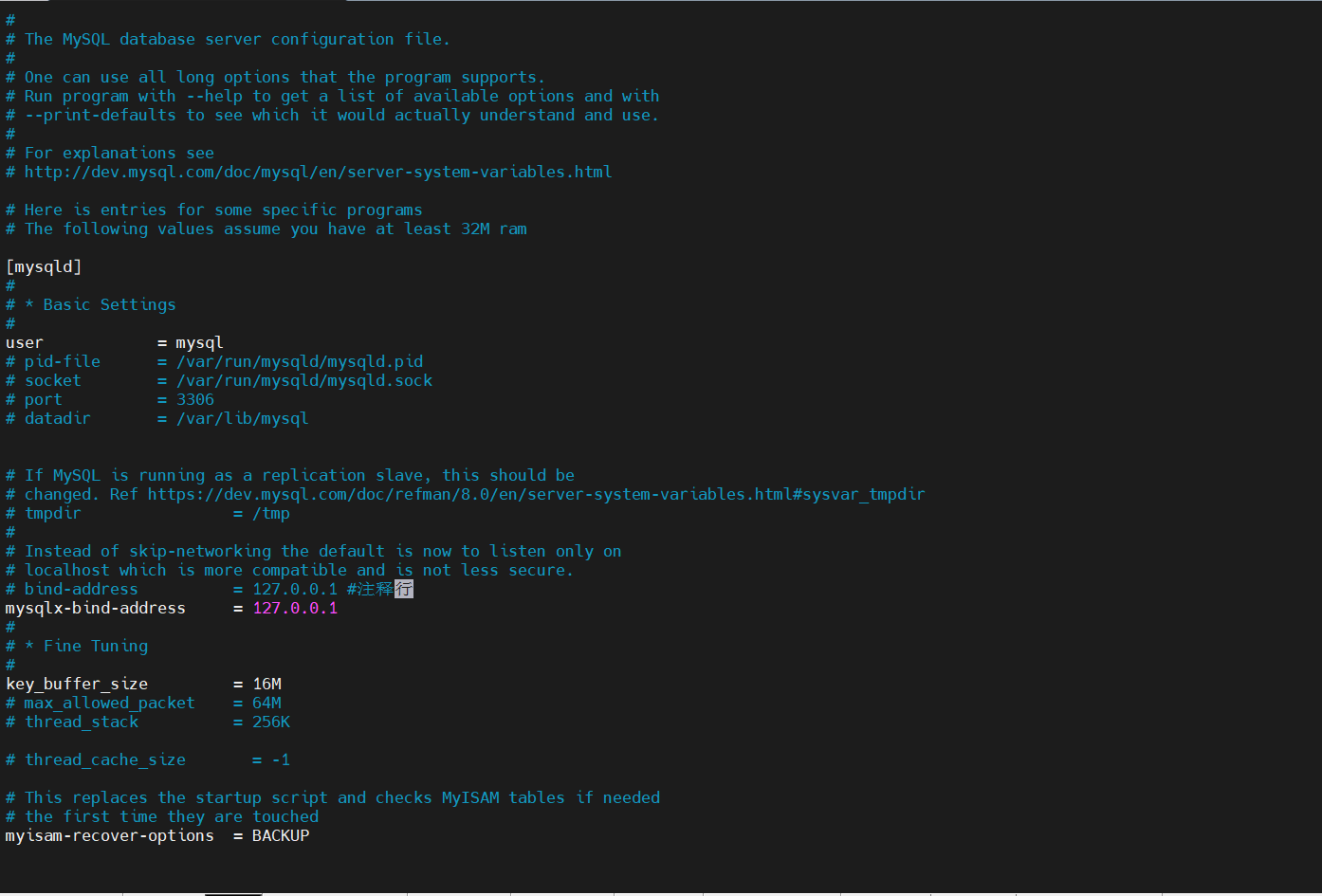1322x896 pixels.
Task: Click the '--help' option text
Action: (x=214, y=96)
